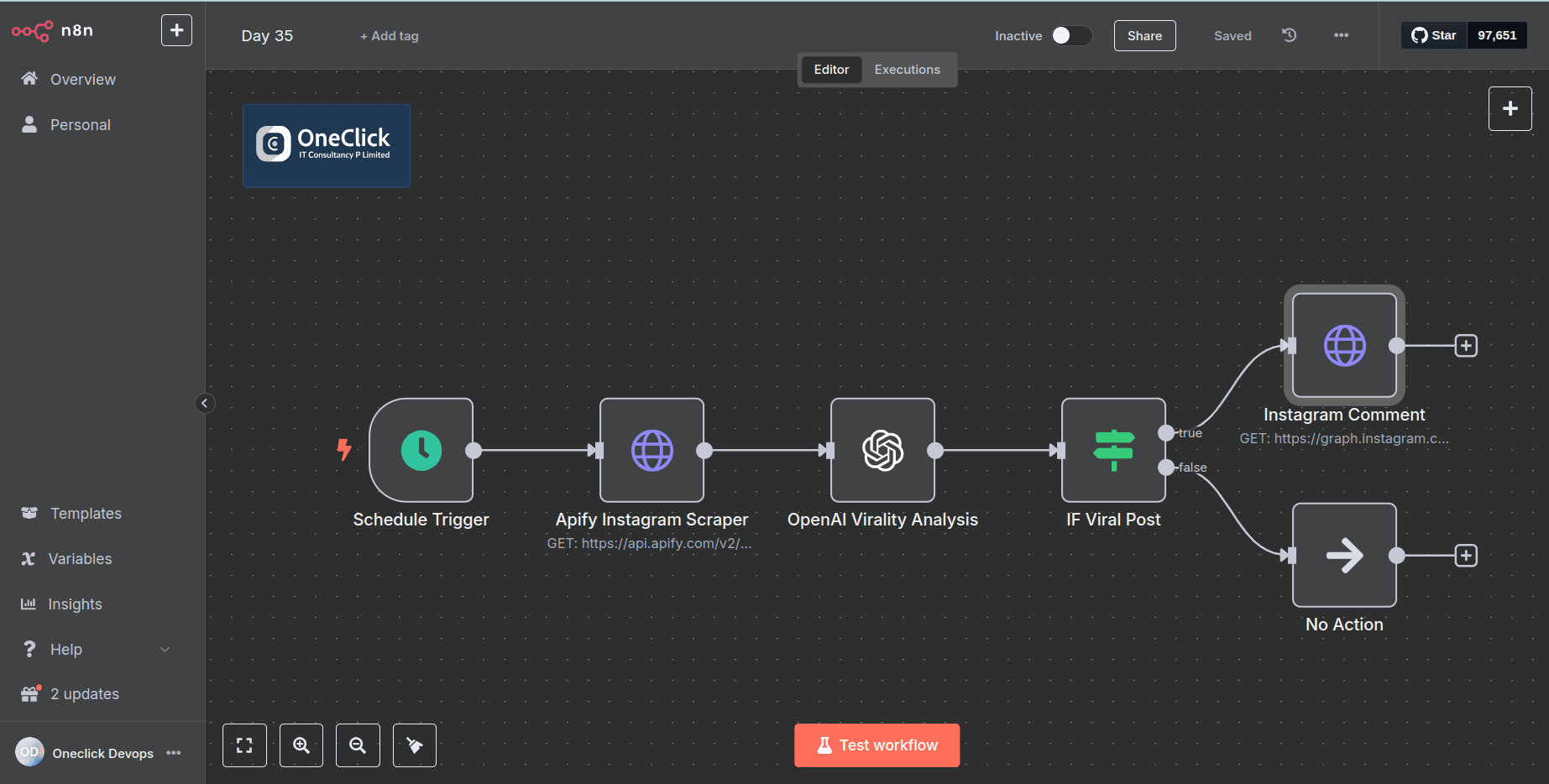
Task: Toggle the workflow Inactive switch
Action: [1071, 35]
